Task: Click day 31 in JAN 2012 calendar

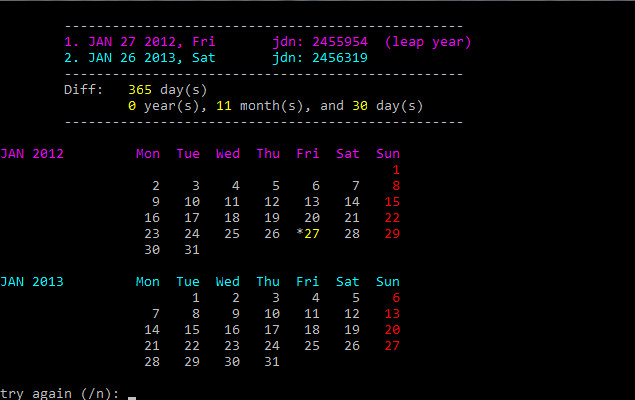Action: (x=192, y=250)
